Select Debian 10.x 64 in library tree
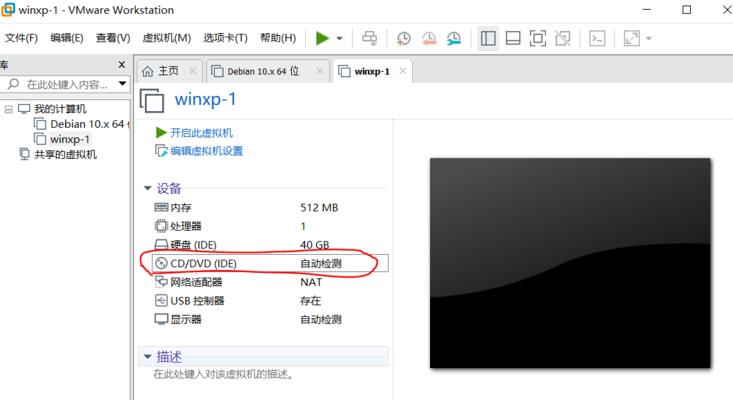Image resolution: width=733 pixels, height=400 pixels. (89, 124)
